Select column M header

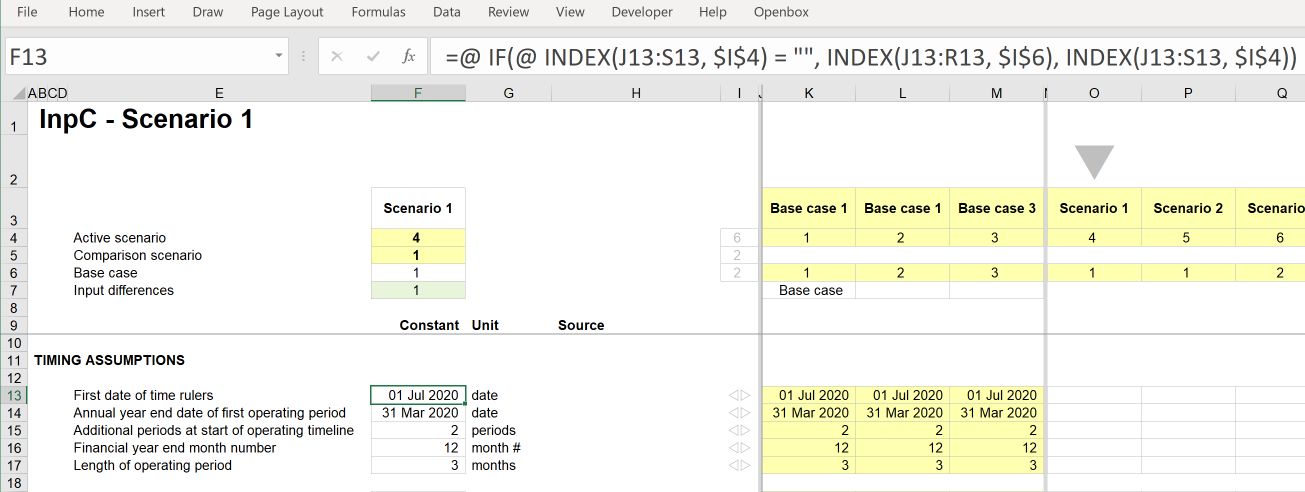pos(996,93)
